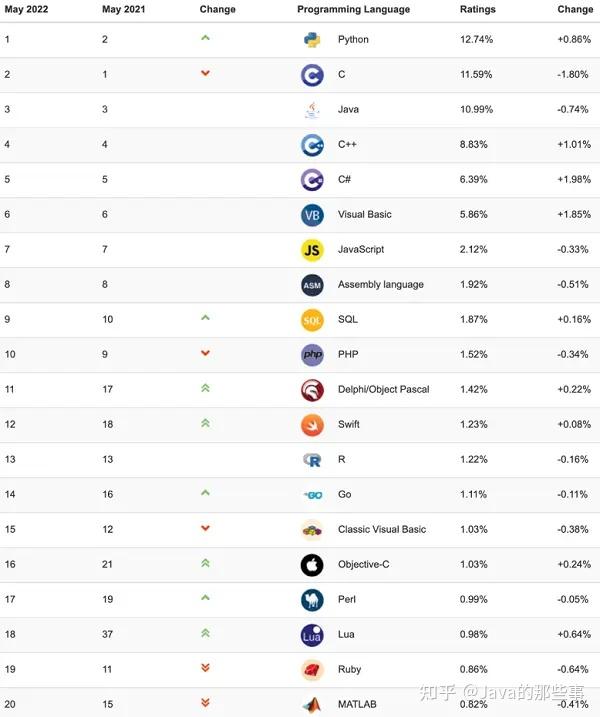This screenshot has width=600, height=717.
Task: Click the Swift bird icon
Action: click(312, 425)
